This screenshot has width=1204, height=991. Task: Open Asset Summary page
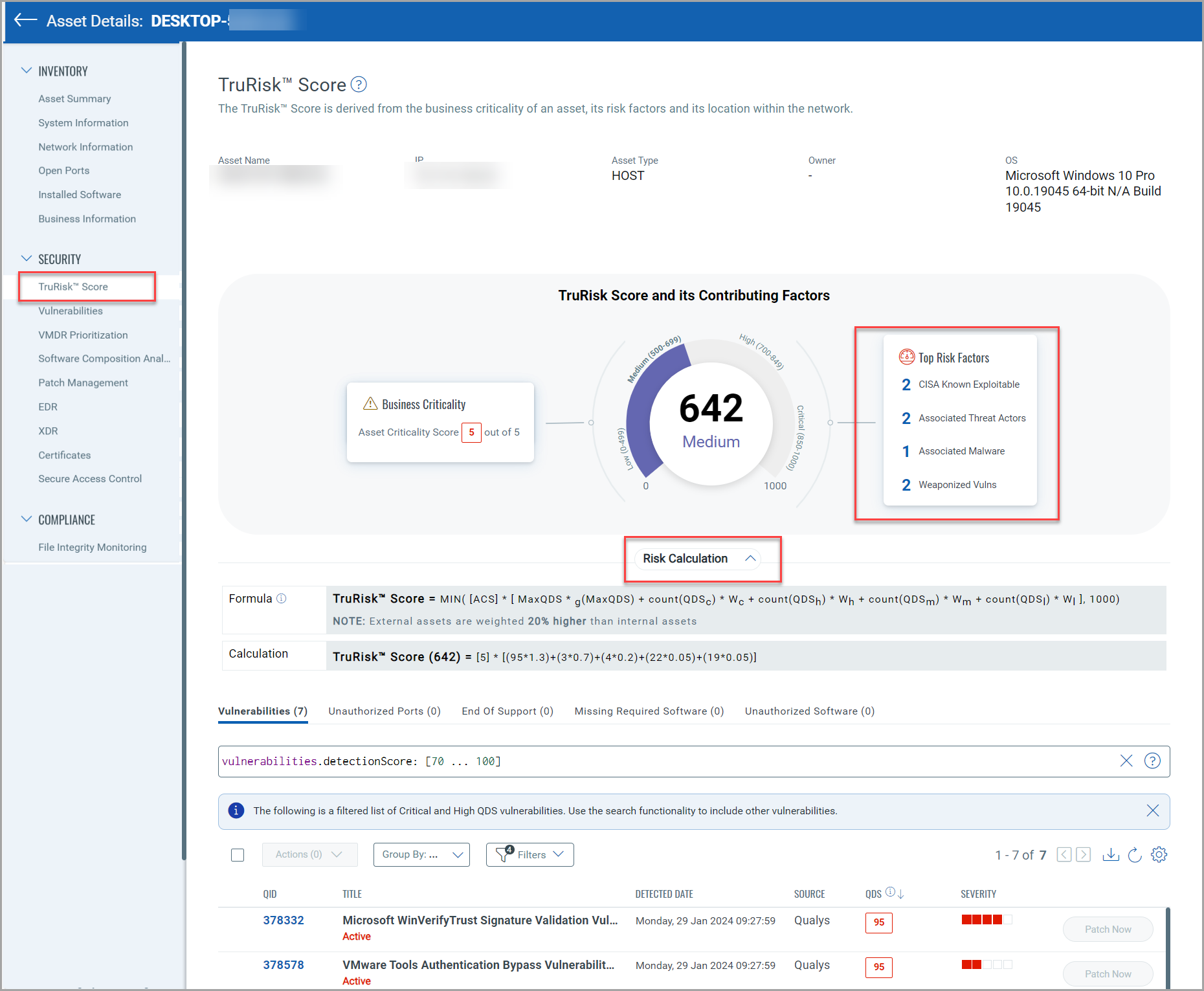pos(74,98)
